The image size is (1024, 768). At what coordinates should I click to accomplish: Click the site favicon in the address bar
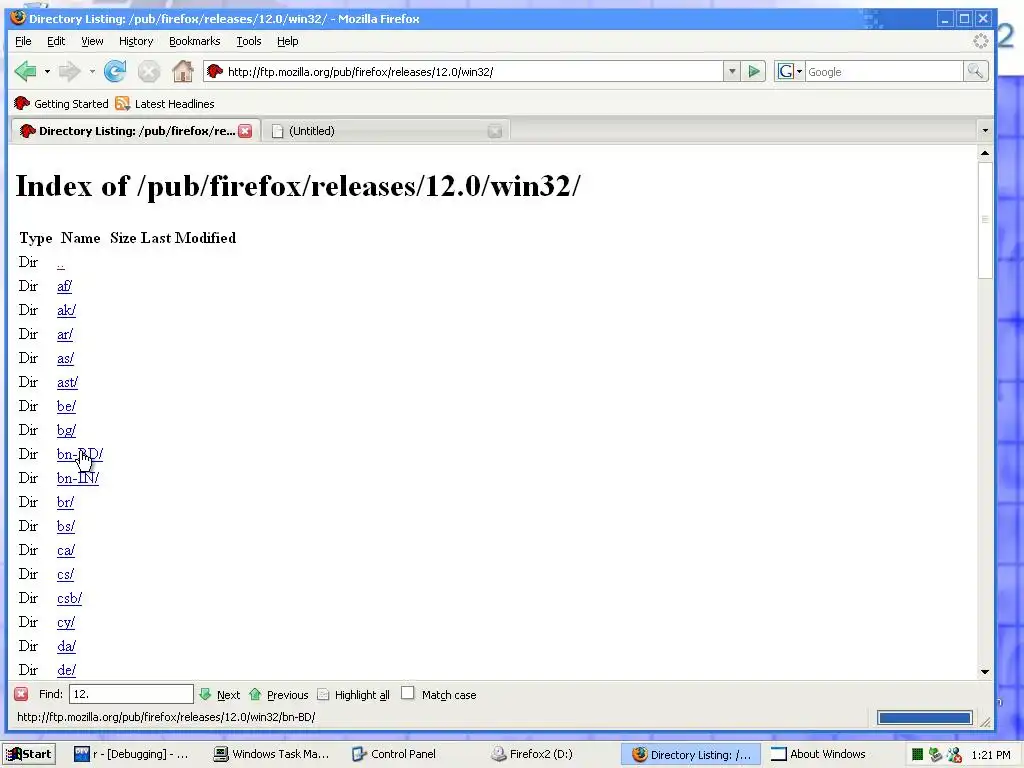click(215, 71)
